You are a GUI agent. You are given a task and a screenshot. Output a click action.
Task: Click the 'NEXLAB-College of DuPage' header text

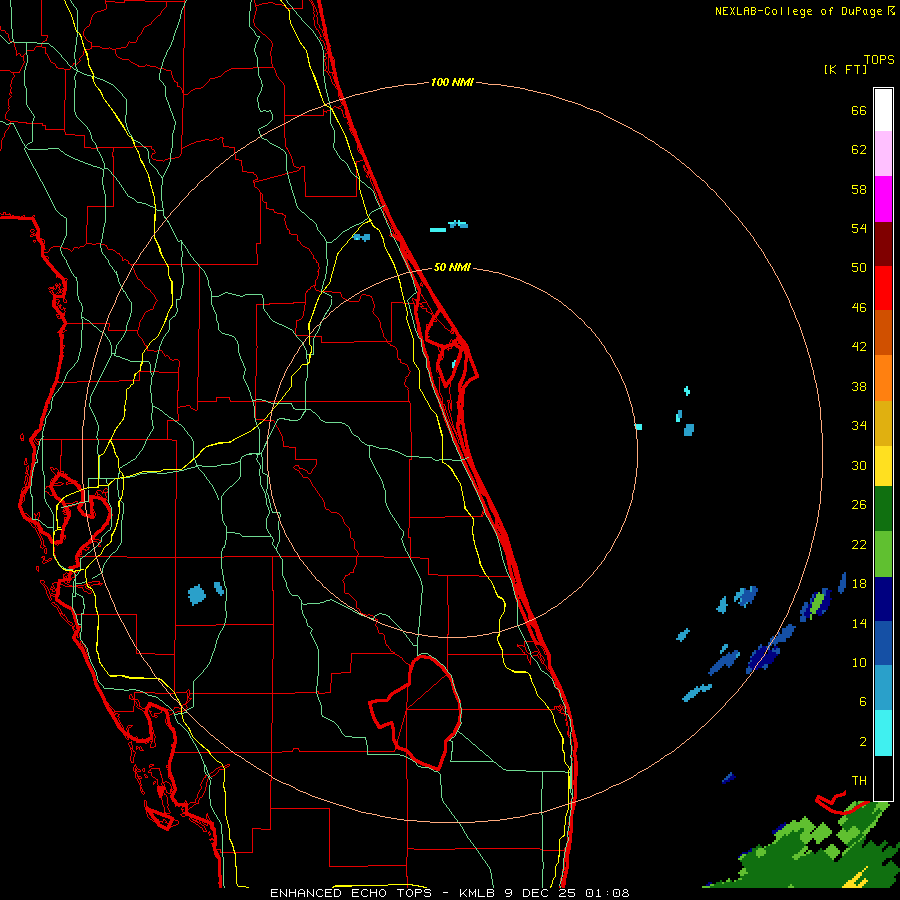pos(798,11)
